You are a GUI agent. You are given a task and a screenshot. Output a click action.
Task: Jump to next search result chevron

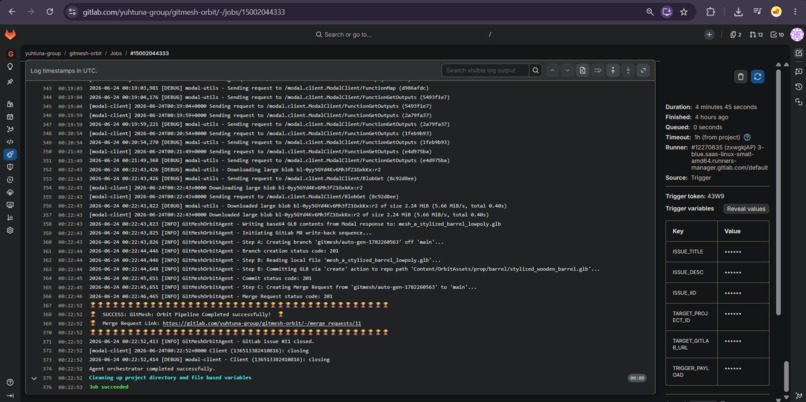click(567, 70)
